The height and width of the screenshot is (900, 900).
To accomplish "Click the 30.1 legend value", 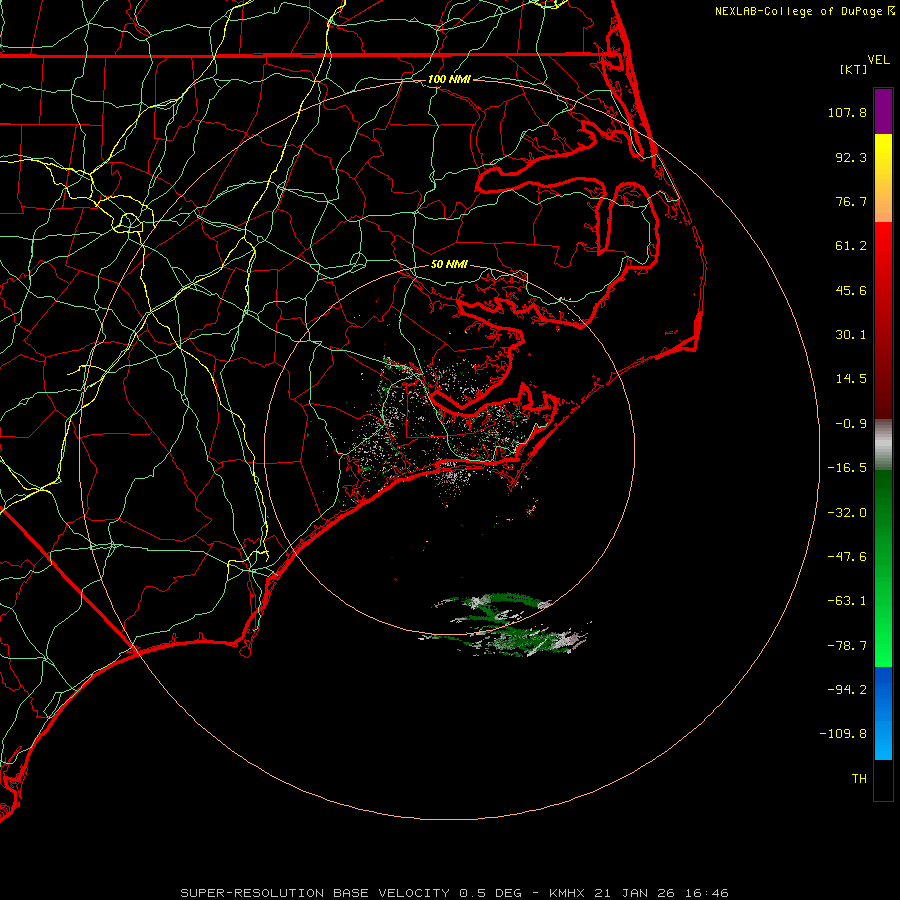I will (x=851, y=335).
